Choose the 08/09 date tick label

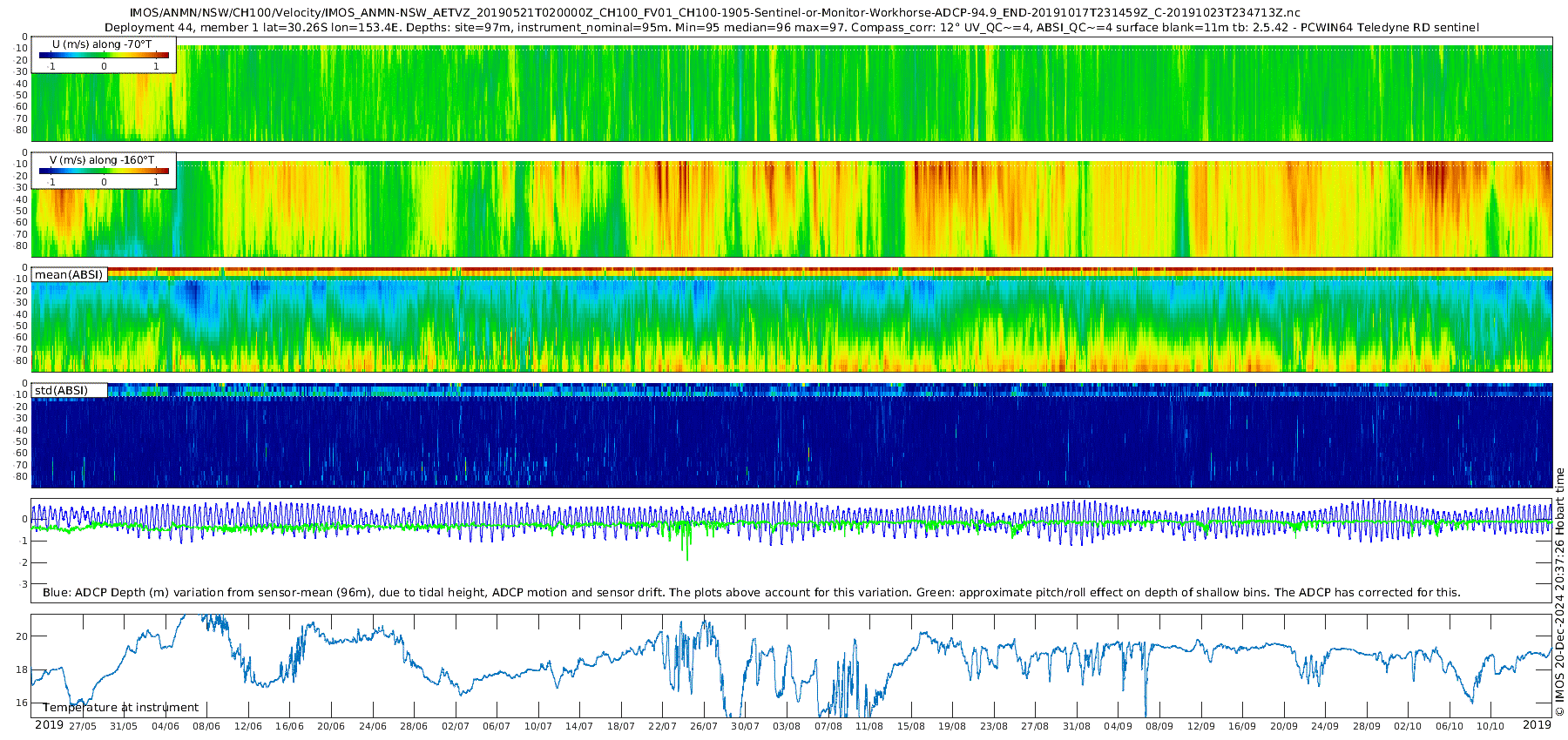point(1159,726)
